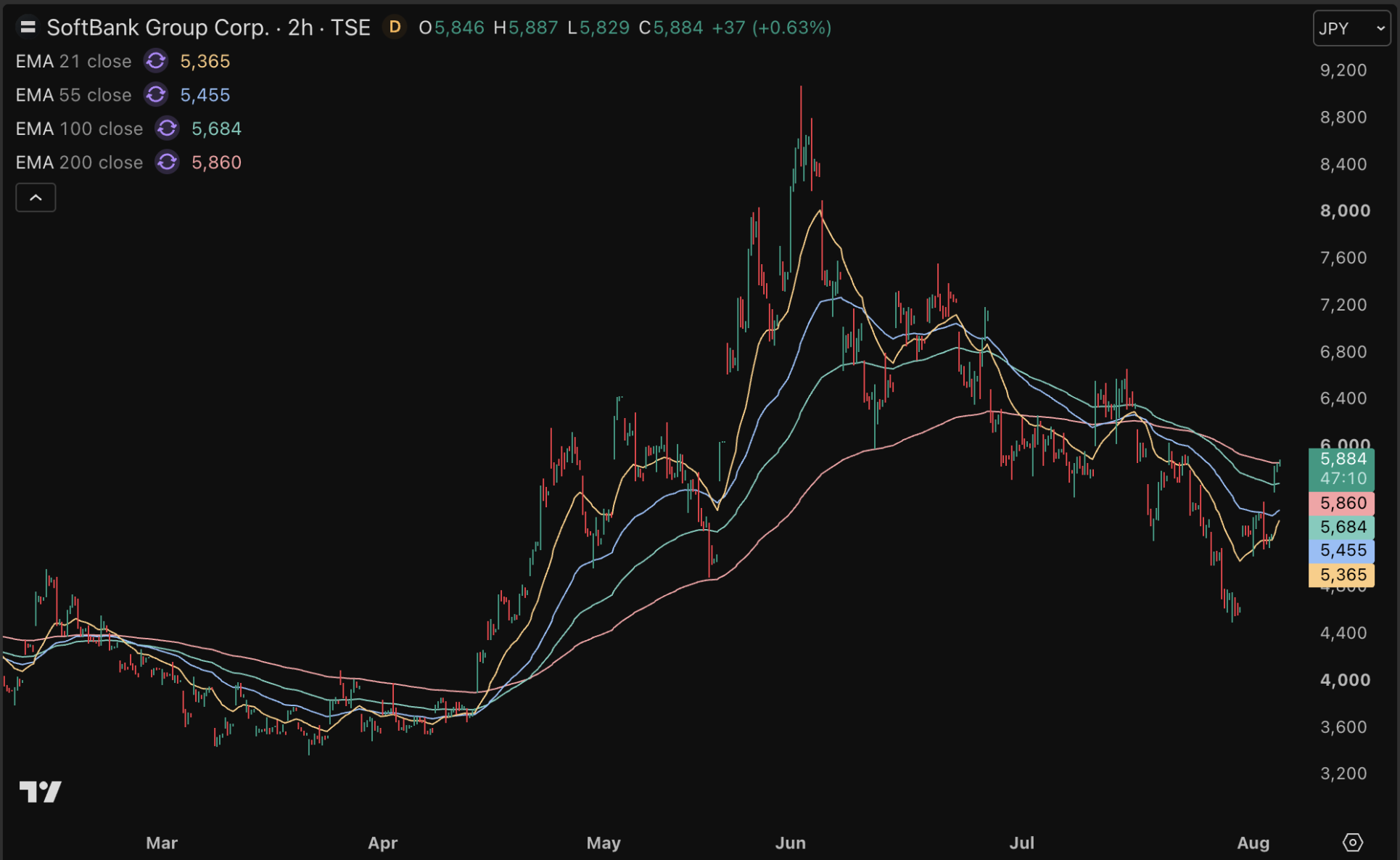The height and width of the screenshot is (860, 1400).
Task: Click the 4,000 price scale label
Action: coord(1345,680)
